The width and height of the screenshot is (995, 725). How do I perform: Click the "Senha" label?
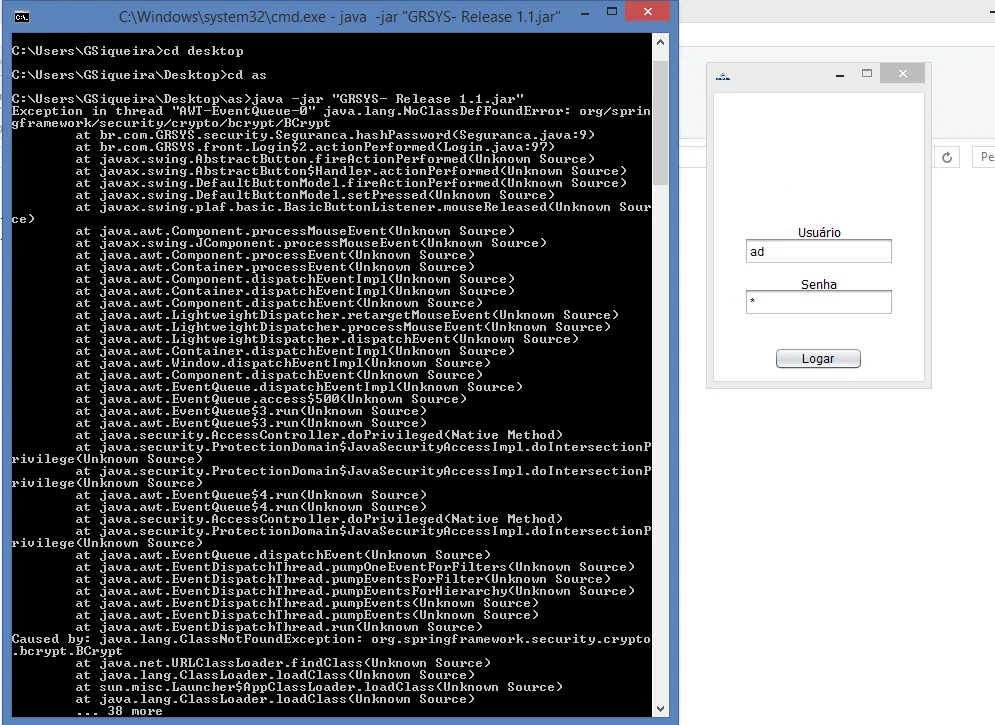819,285
